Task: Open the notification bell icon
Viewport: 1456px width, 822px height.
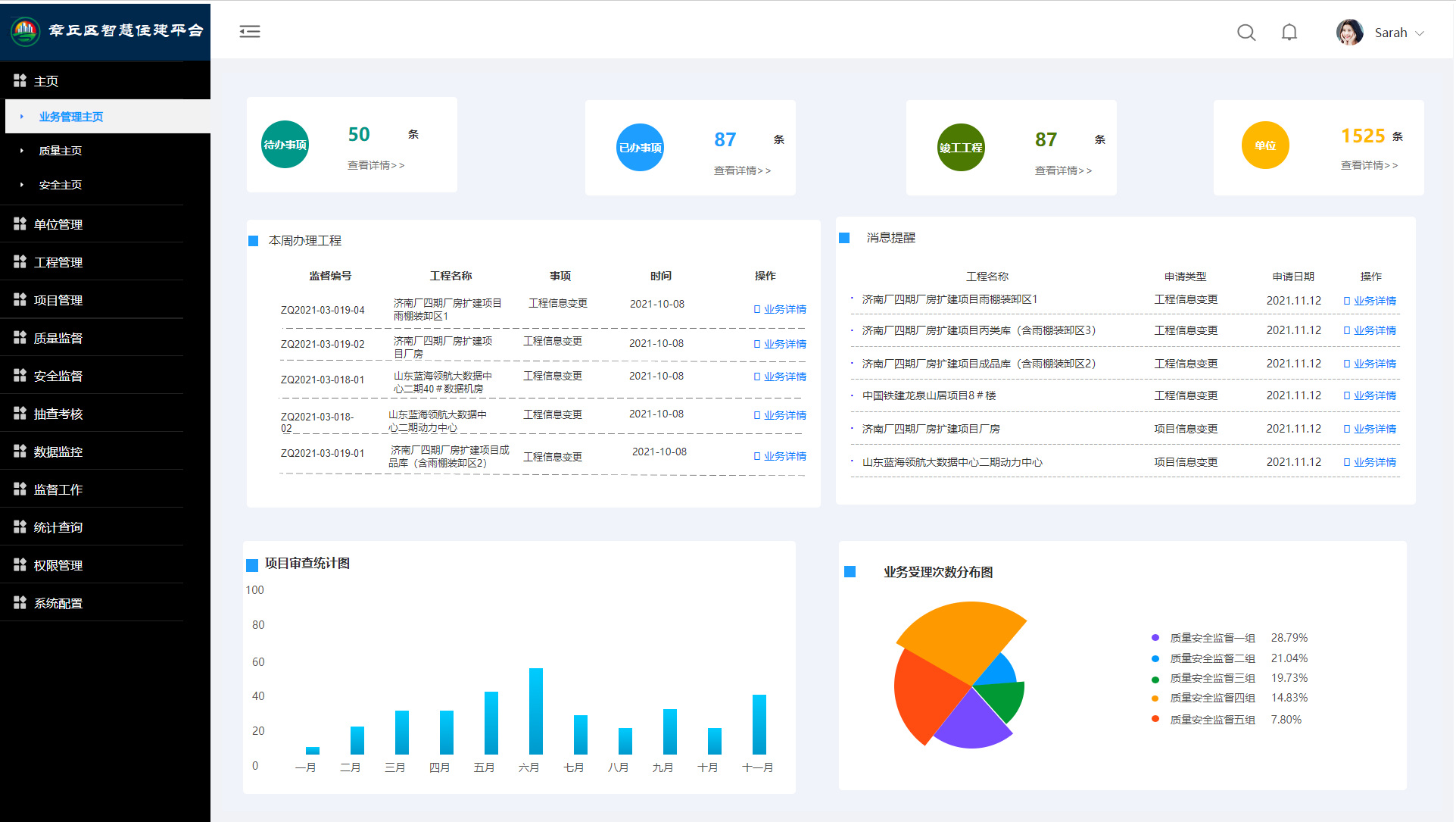Action: [1289, 32]
